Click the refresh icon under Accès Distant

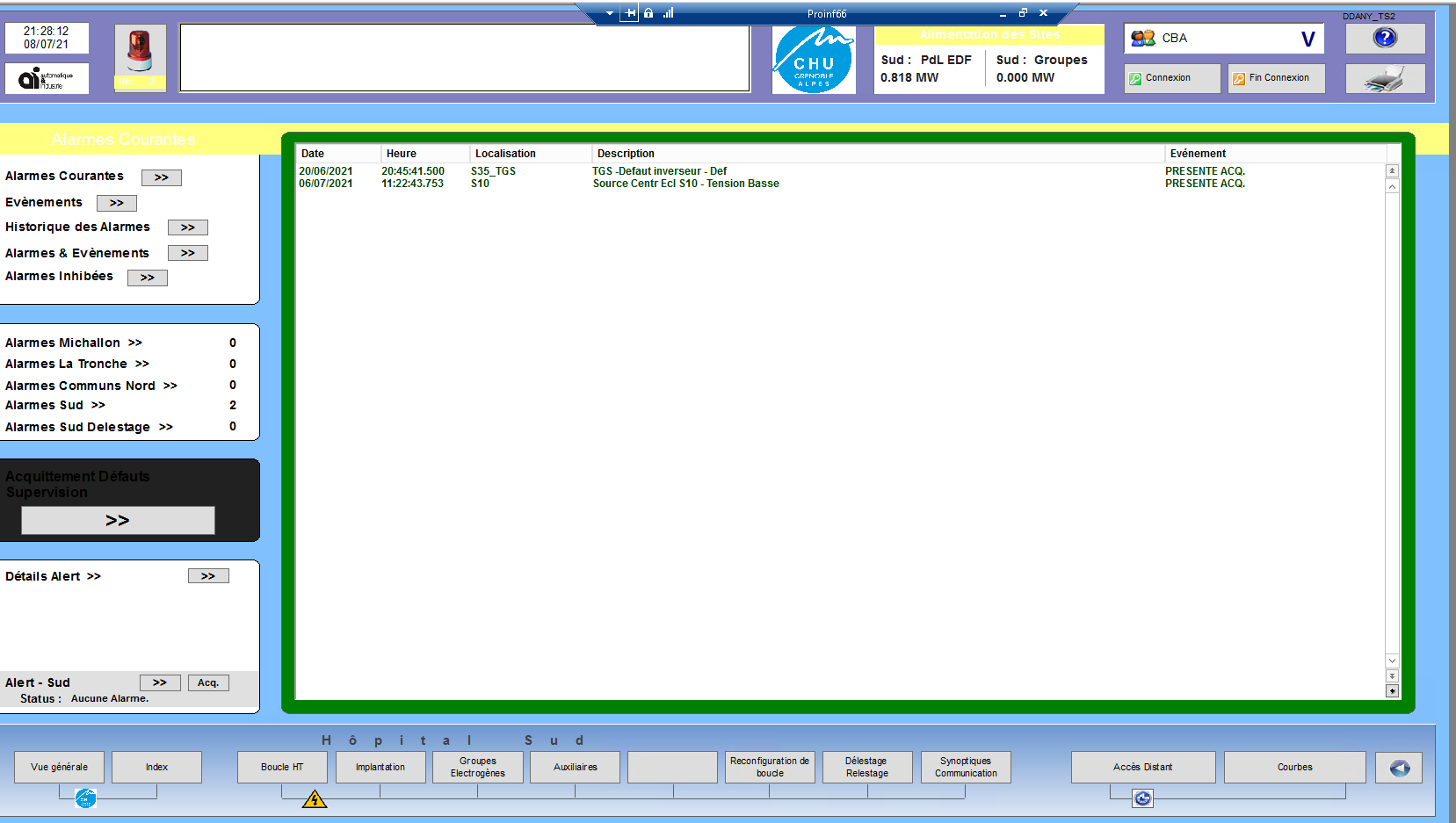pyautogui.click(x=1142, y=798)
